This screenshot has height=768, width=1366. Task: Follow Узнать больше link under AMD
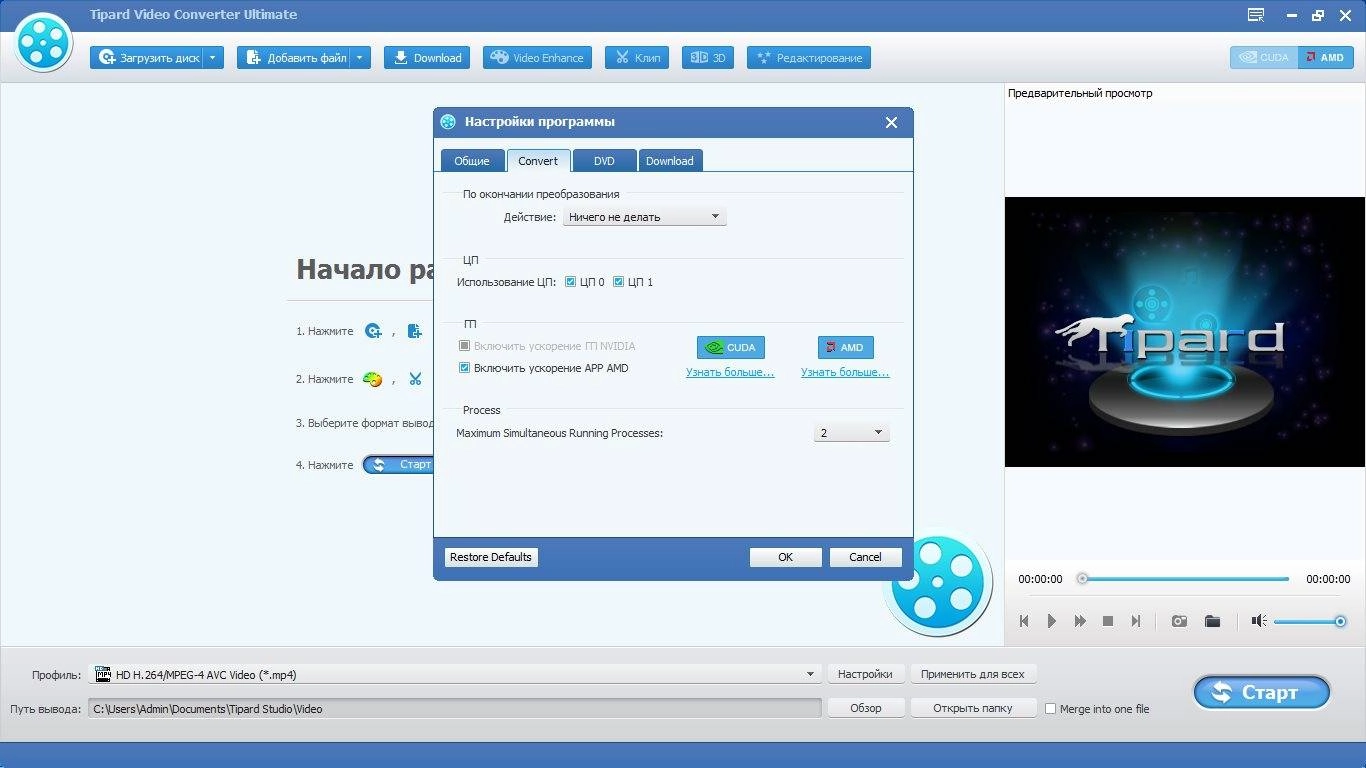click(845, 372)
